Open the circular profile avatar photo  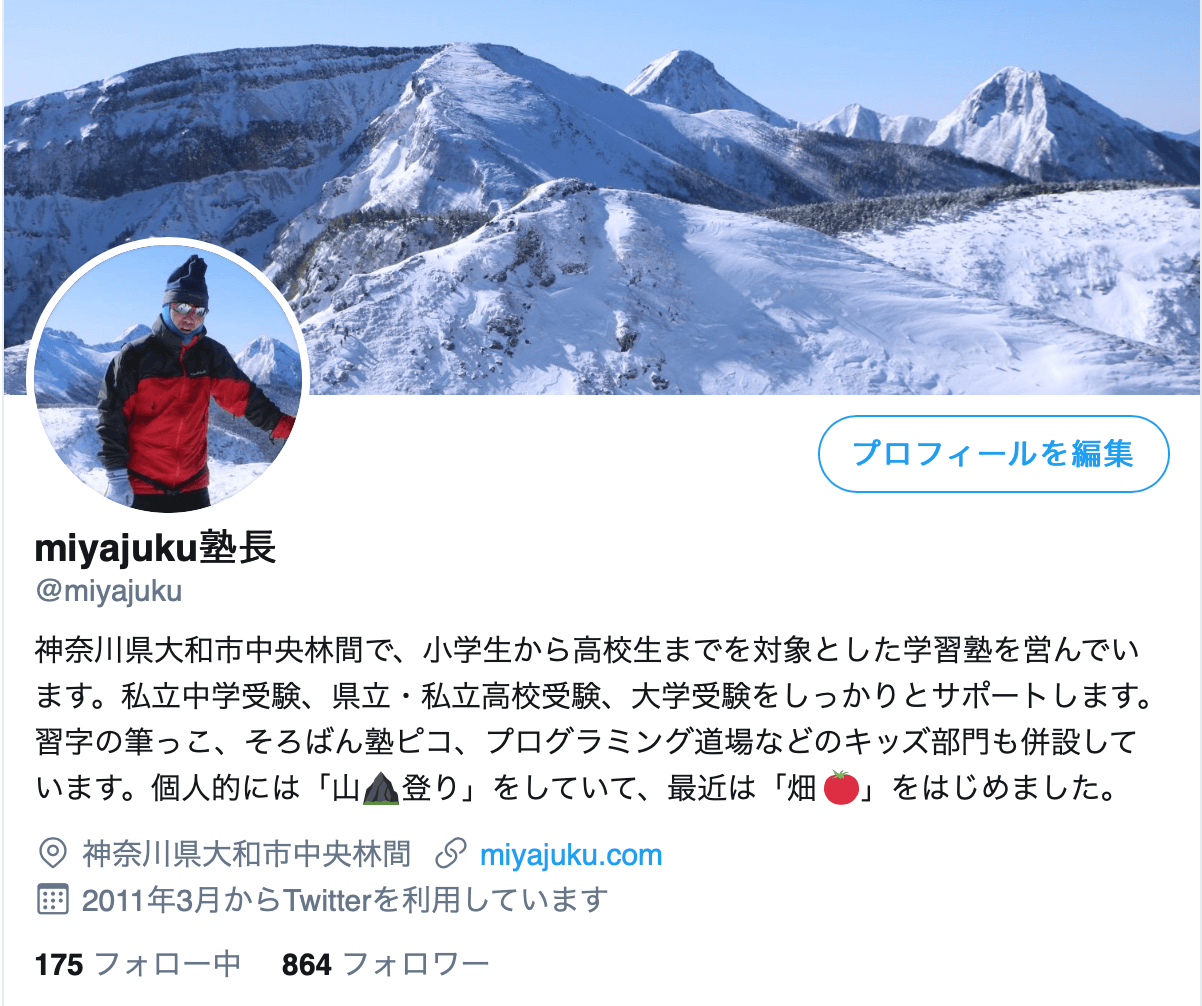pyautogui.click(x=168, y=377)
